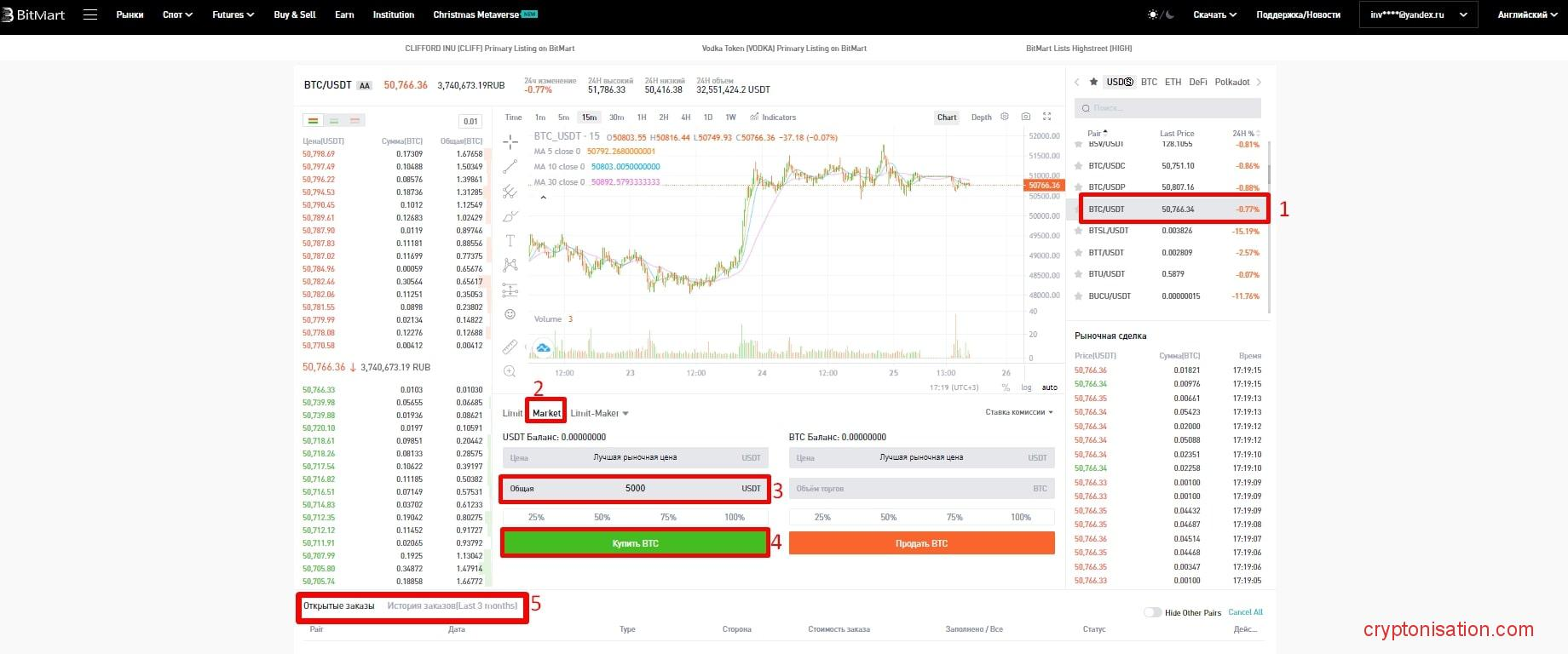Open the hamburger menu next to BitMart logo
This screenshot has width=1568, height=654.
tap(90, 14)
